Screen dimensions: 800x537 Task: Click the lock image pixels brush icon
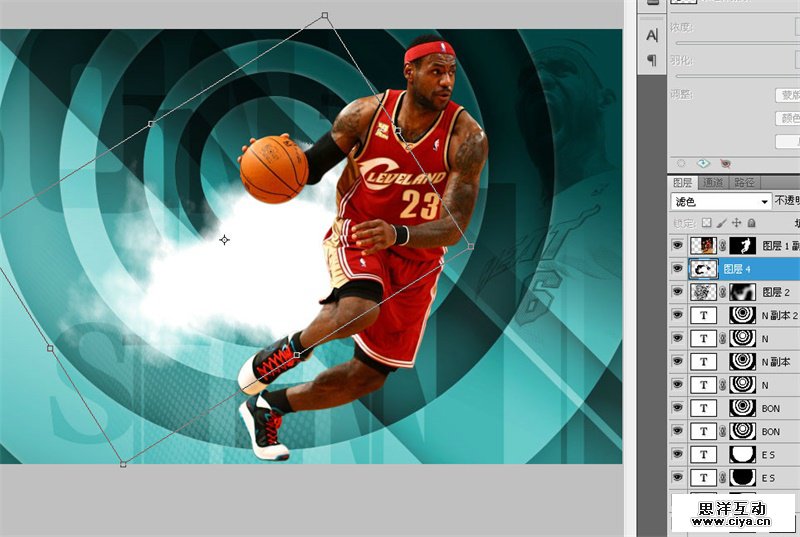click(721, 222)
